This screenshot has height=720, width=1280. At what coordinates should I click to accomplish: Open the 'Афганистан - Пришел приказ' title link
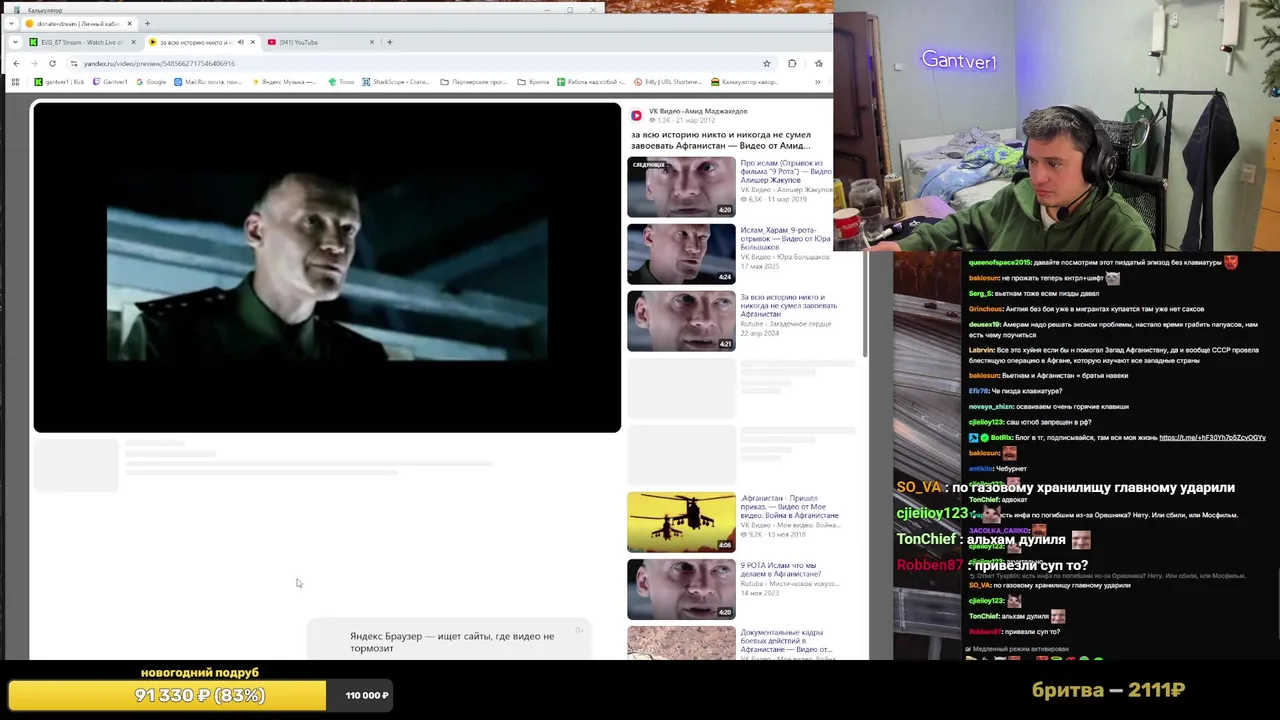pos(790,507)
